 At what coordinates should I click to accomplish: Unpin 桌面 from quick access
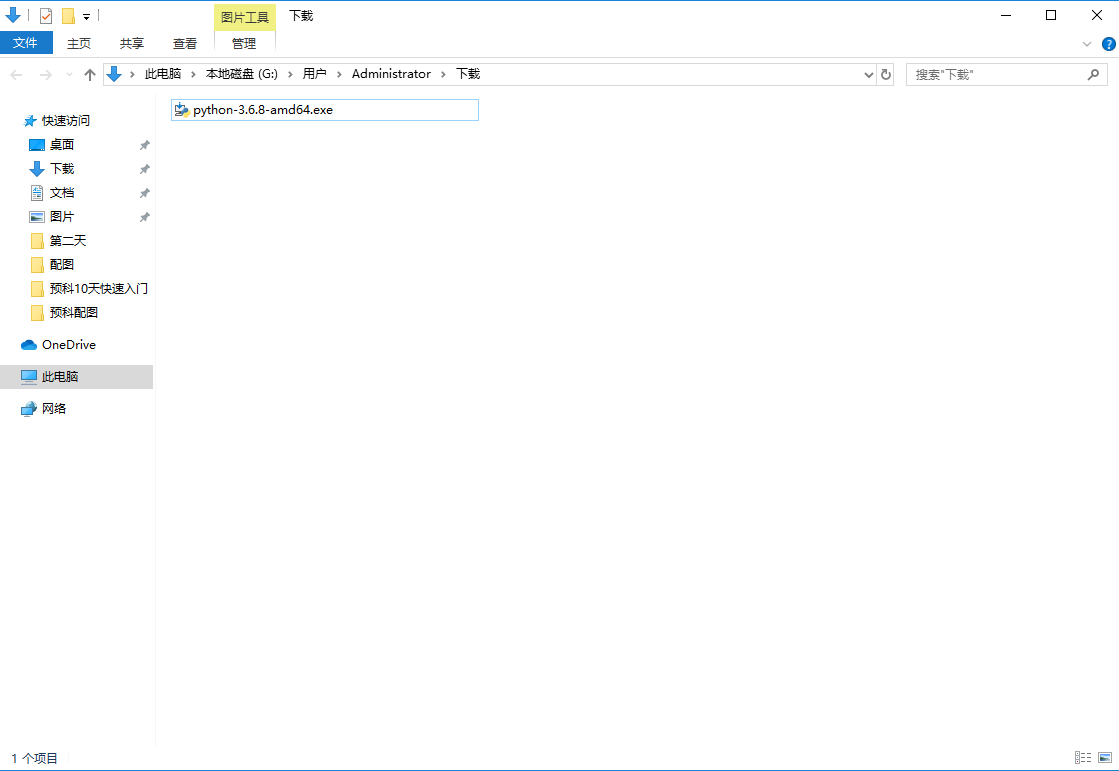click(144, 145)
